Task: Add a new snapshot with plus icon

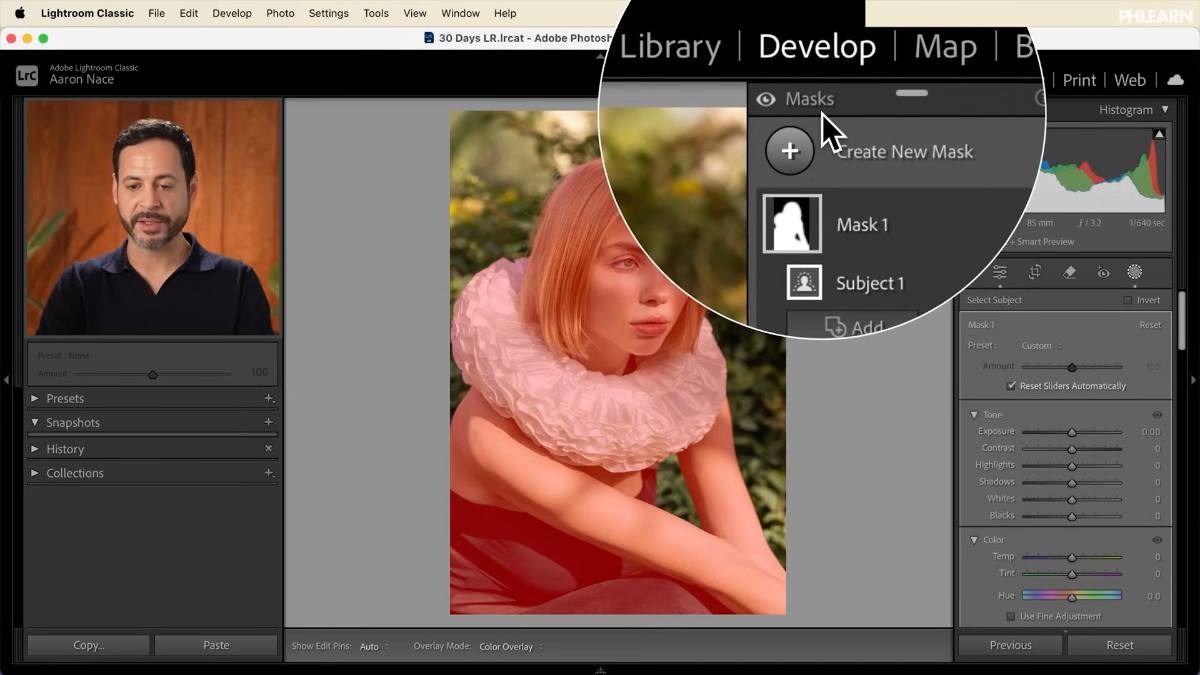Action: click(268, 422)
